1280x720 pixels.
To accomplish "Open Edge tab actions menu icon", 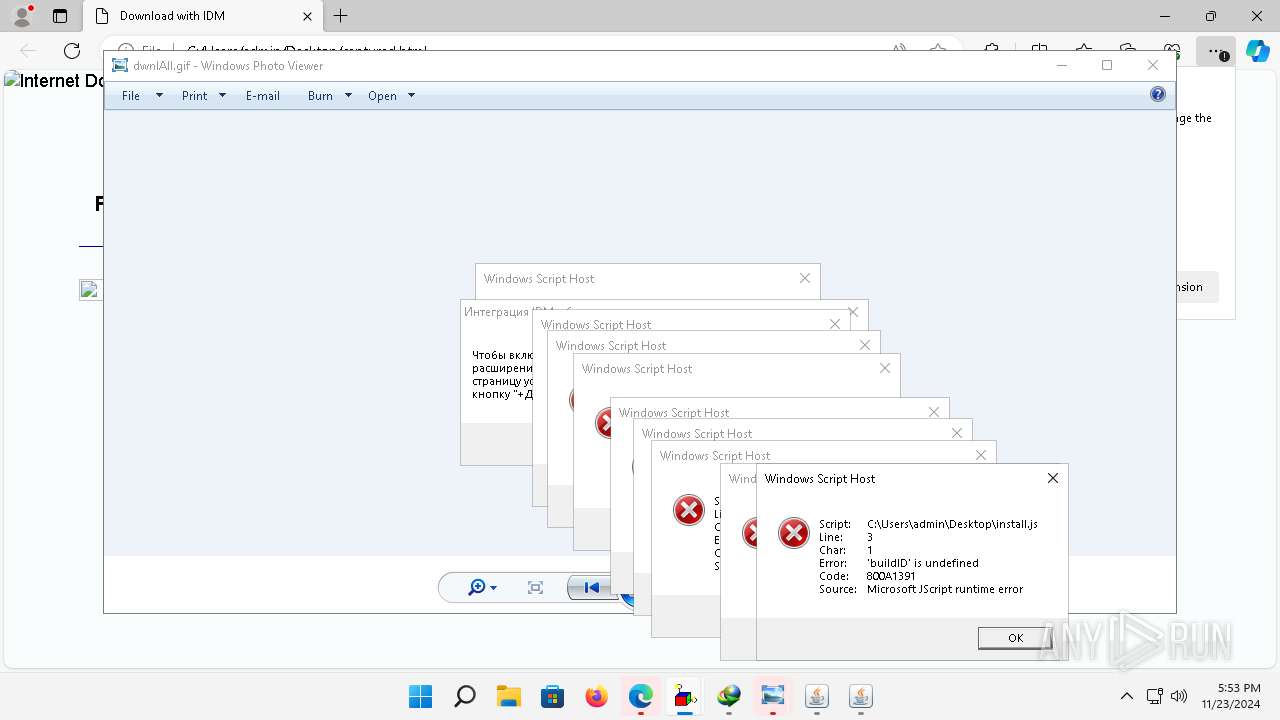I will 59,16.
